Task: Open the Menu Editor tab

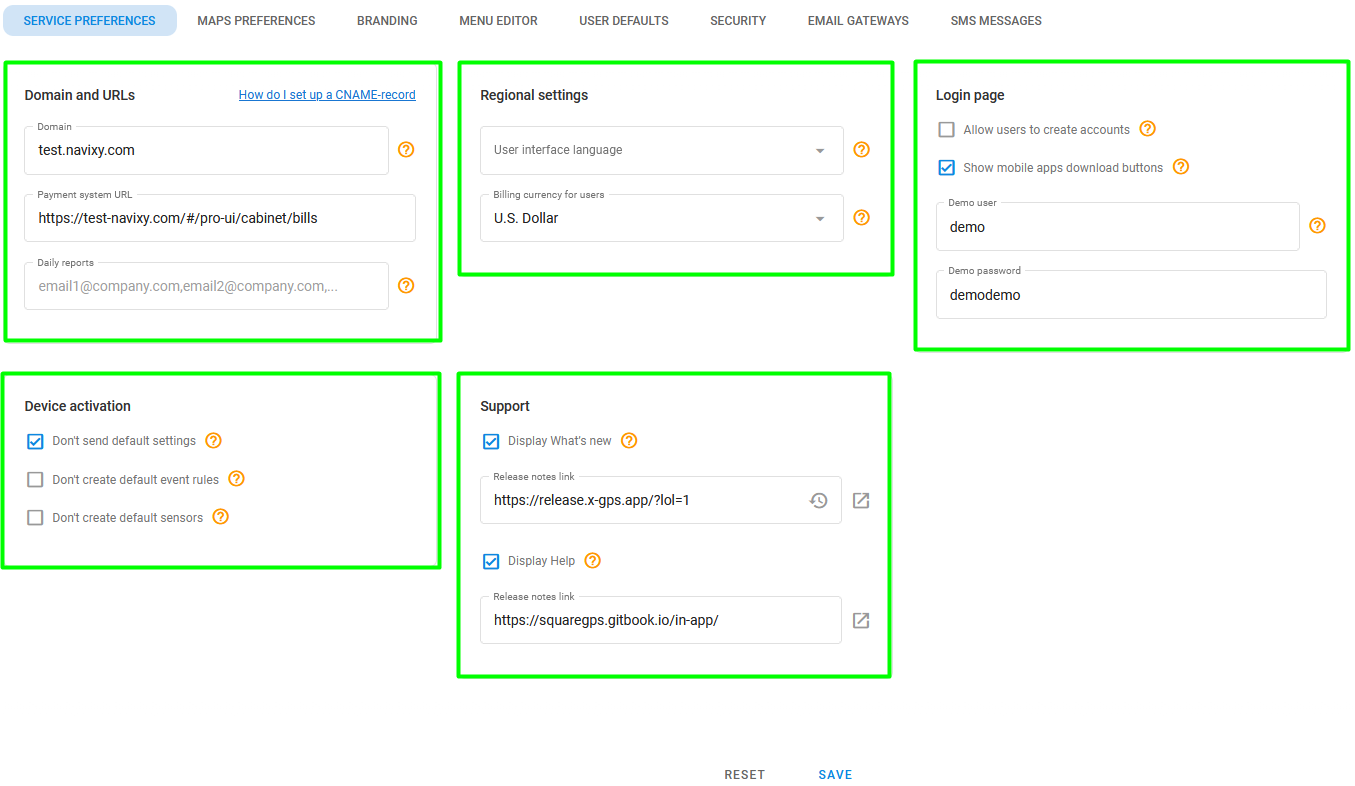Action: [498, 20]
